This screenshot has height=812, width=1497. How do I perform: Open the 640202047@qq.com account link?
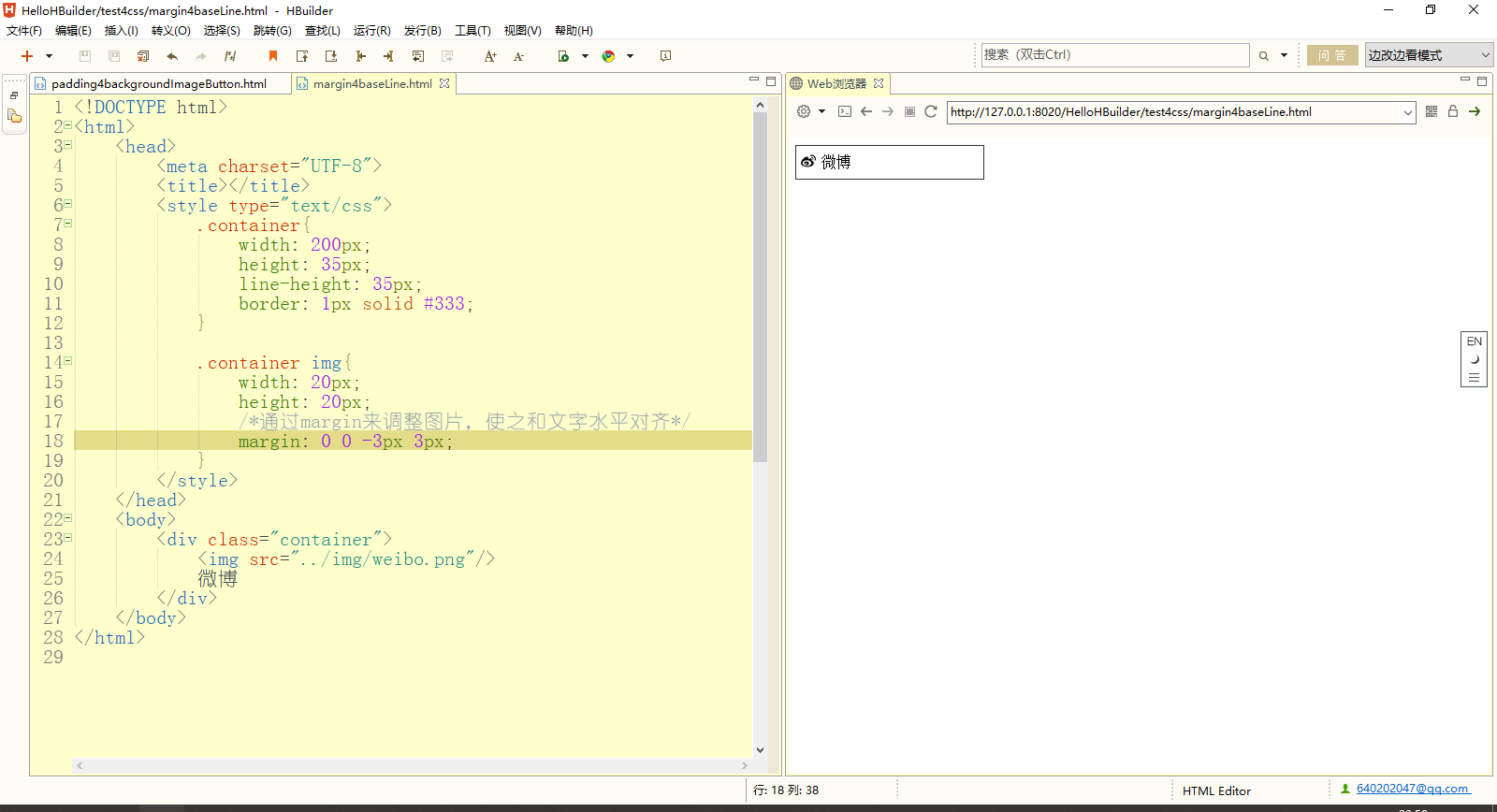click(1413, 789)
